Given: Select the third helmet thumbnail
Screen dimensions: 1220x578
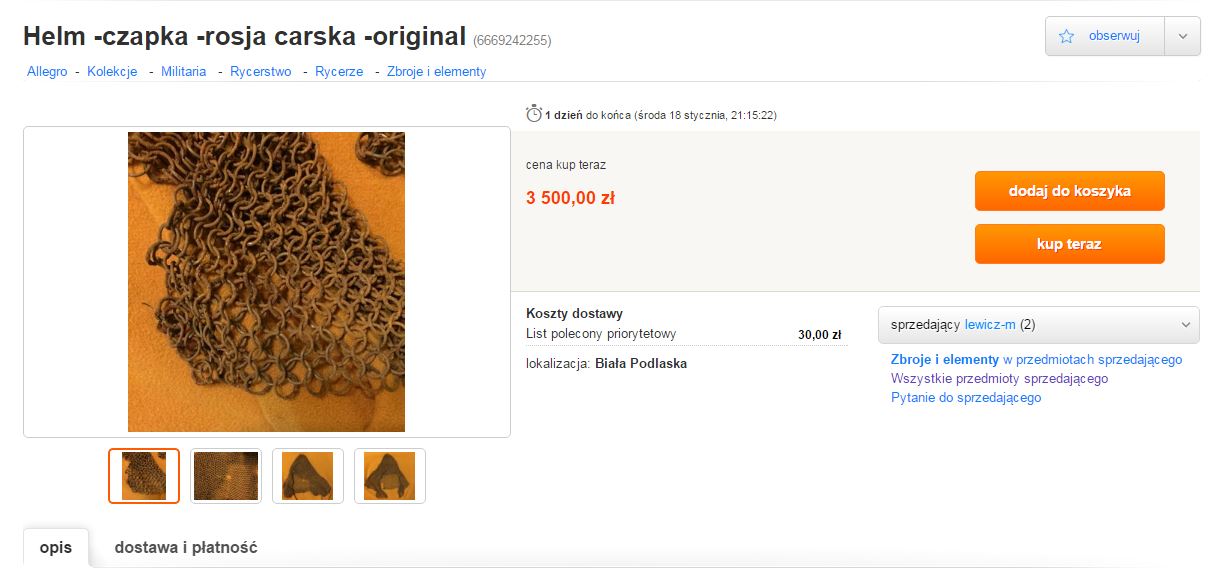Looking at the screenshot, I should 308,476.
